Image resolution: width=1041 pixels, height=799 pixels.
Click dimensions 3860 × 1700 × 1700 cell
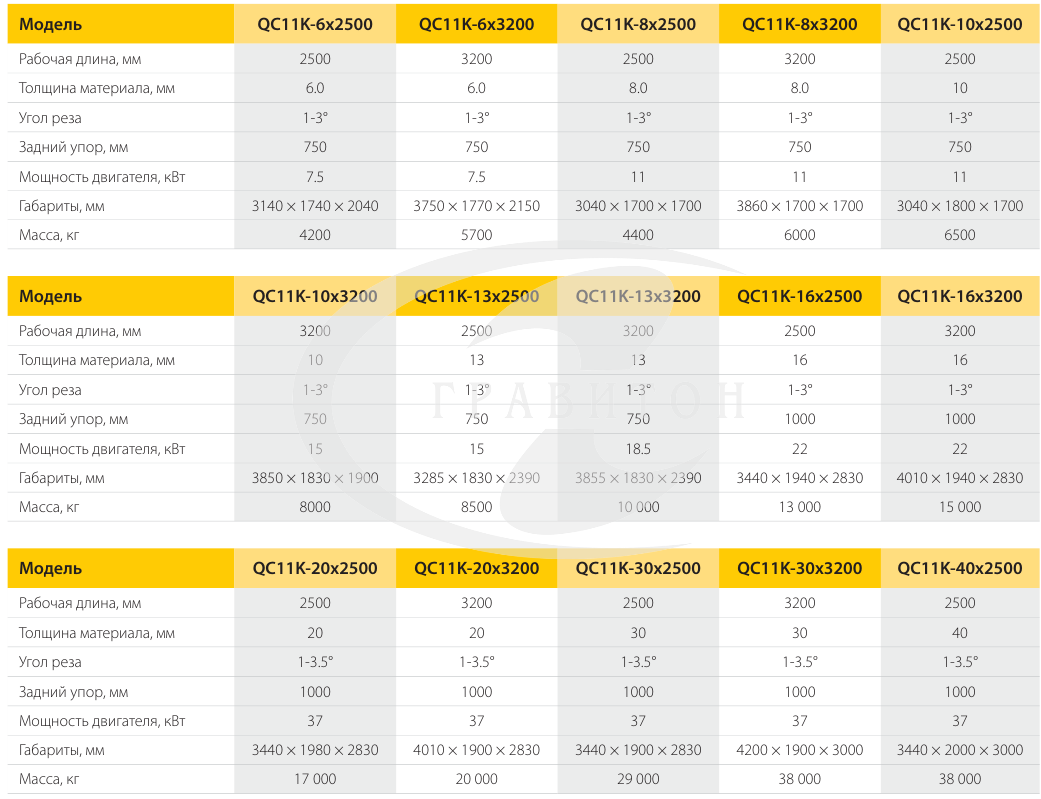[799, 206]
